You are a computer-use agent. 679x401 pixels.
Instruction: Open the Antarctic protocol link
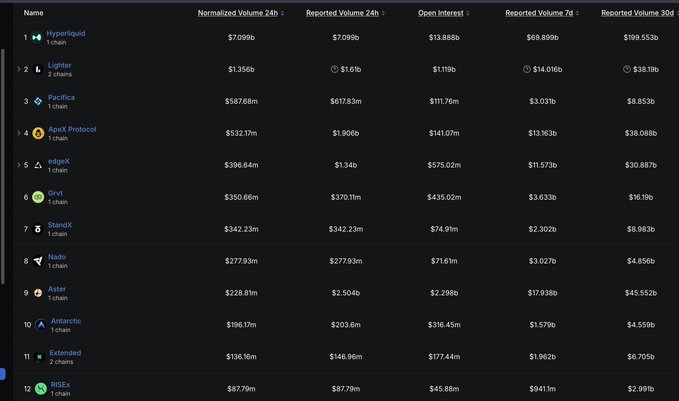click(x=66, y=321)
